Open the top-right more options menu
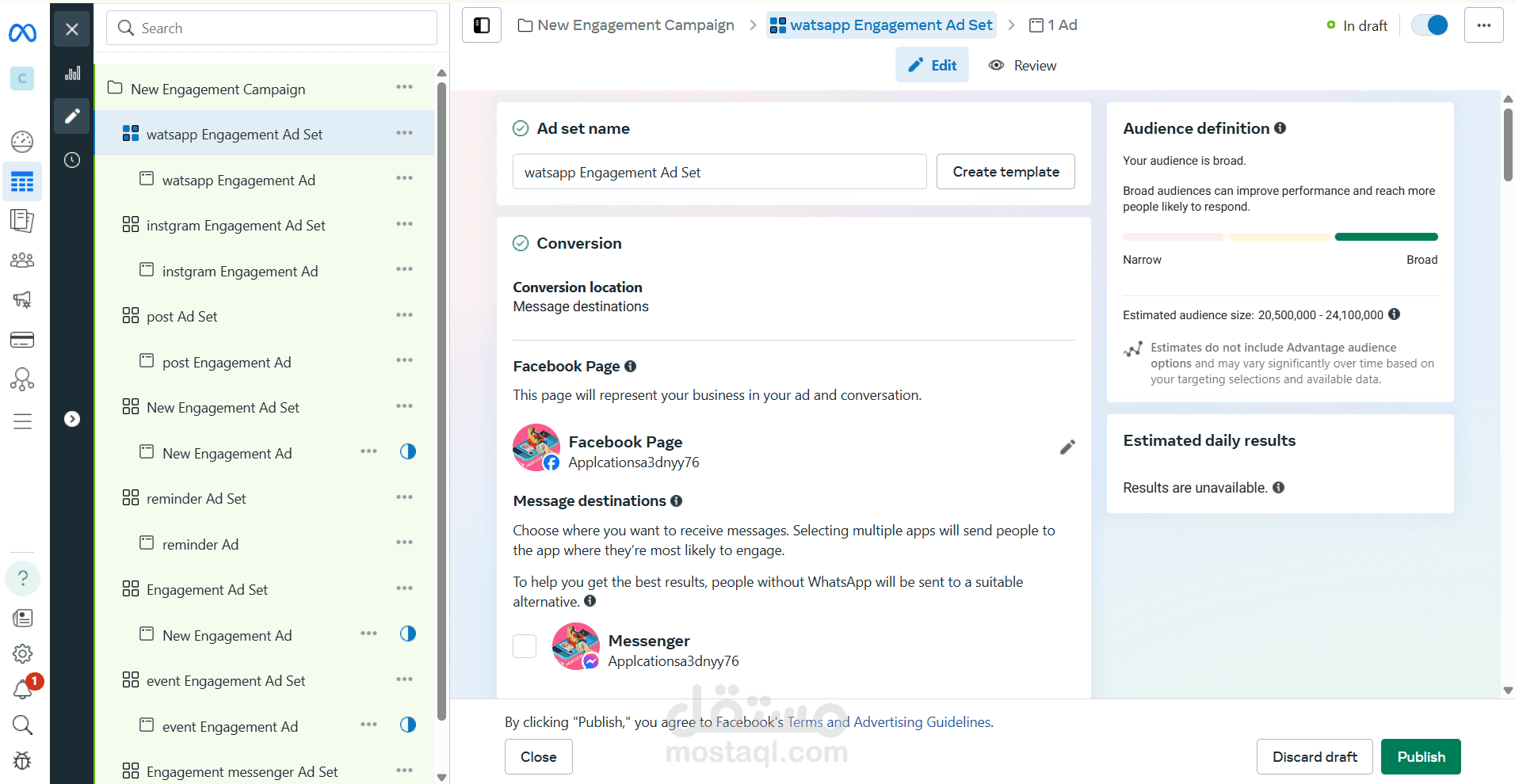 pos(1484,25)
